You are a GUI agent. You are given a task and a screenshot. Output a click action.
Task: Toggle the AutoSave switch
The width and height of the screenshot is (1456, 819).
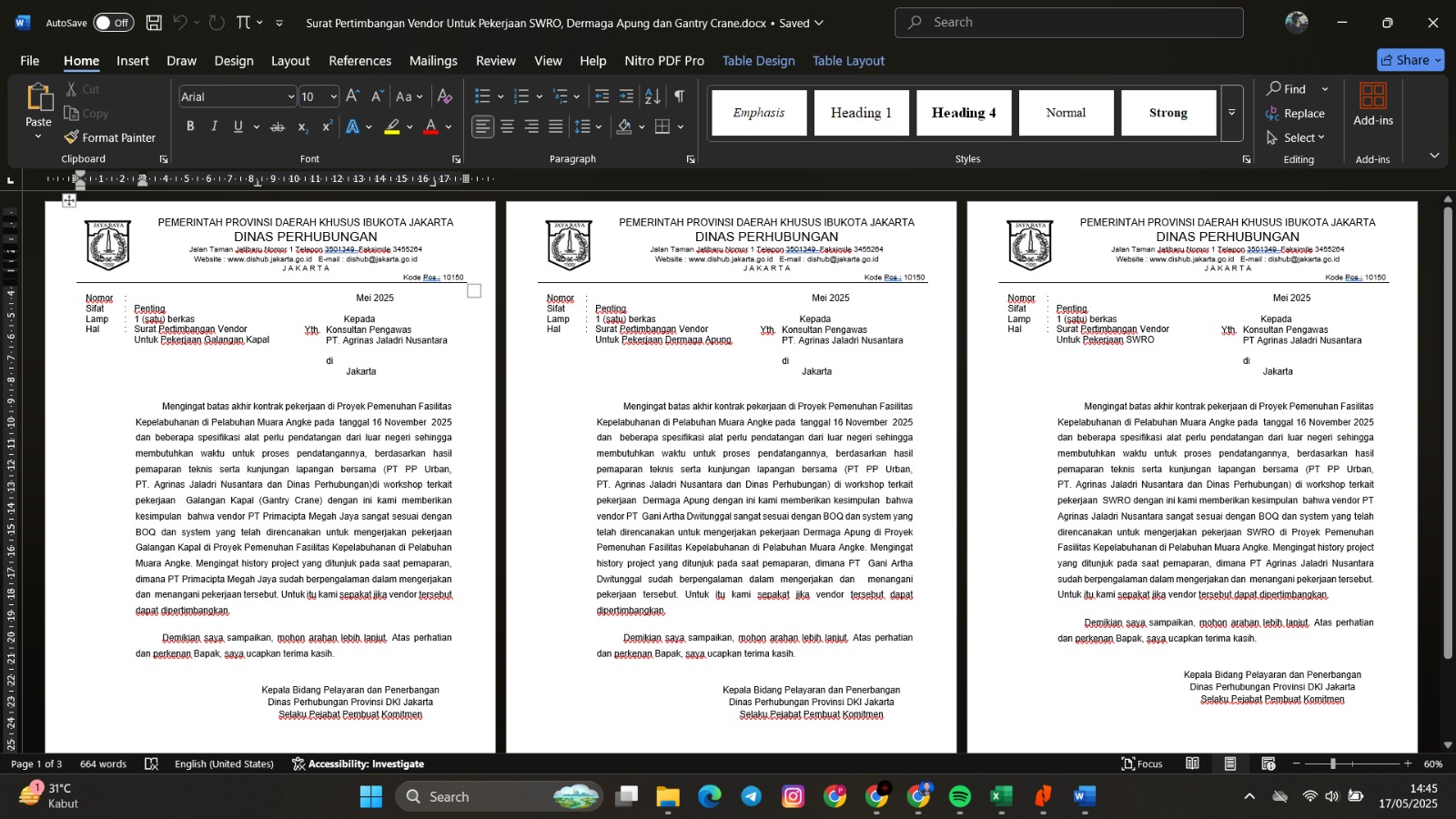click(114, 23)
